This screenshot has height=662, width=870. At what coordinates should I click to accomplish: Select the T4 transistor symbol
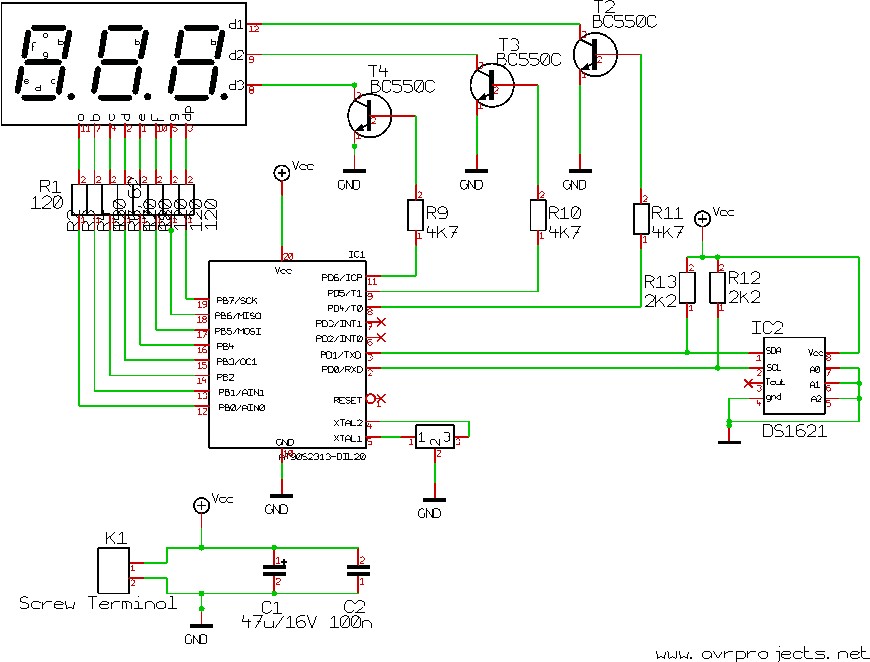click(x=370, y=115)
